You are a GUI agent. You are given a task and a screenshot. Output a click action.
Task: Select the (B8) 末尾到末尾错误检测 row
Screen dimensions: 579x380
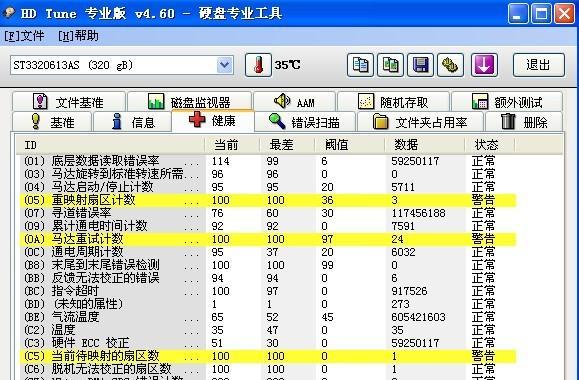(268, 265)
